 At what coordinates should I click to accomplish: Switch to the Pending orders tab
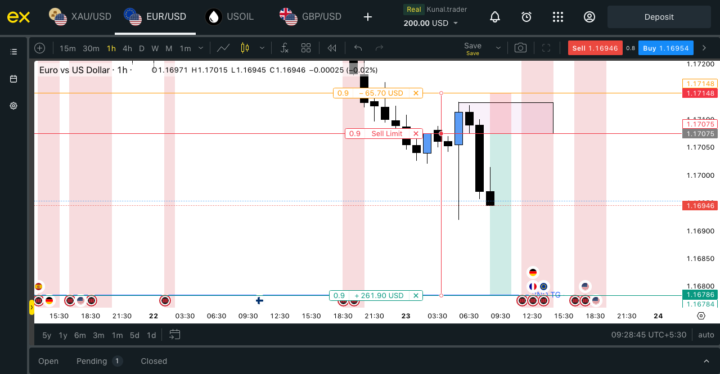coord(99,361)
